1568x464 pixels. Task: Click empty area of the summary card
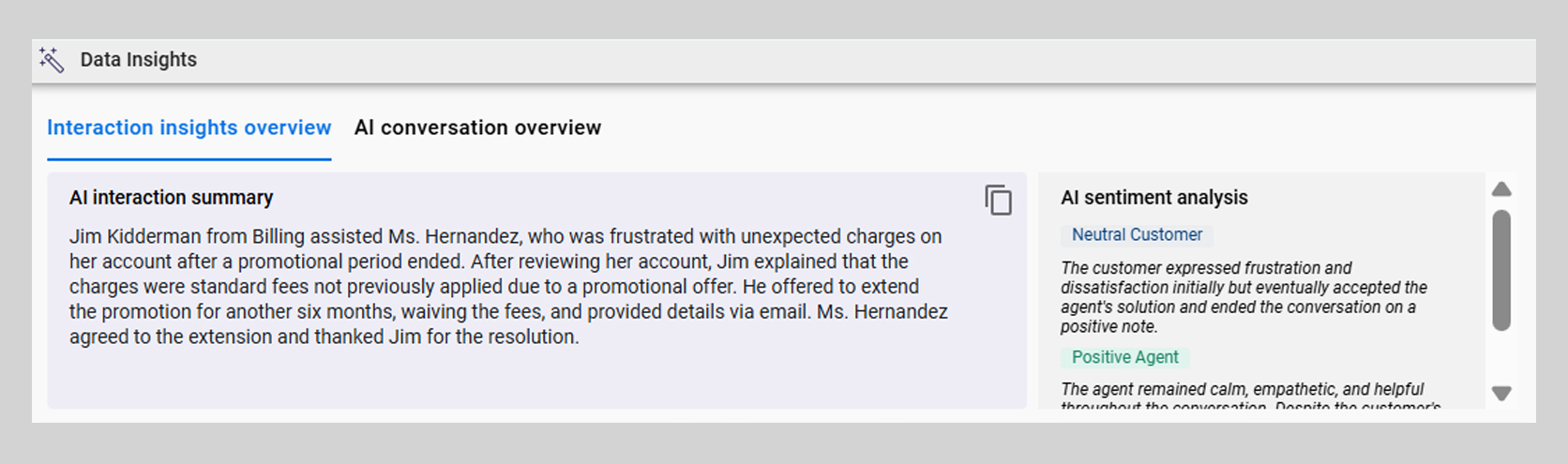536,380
